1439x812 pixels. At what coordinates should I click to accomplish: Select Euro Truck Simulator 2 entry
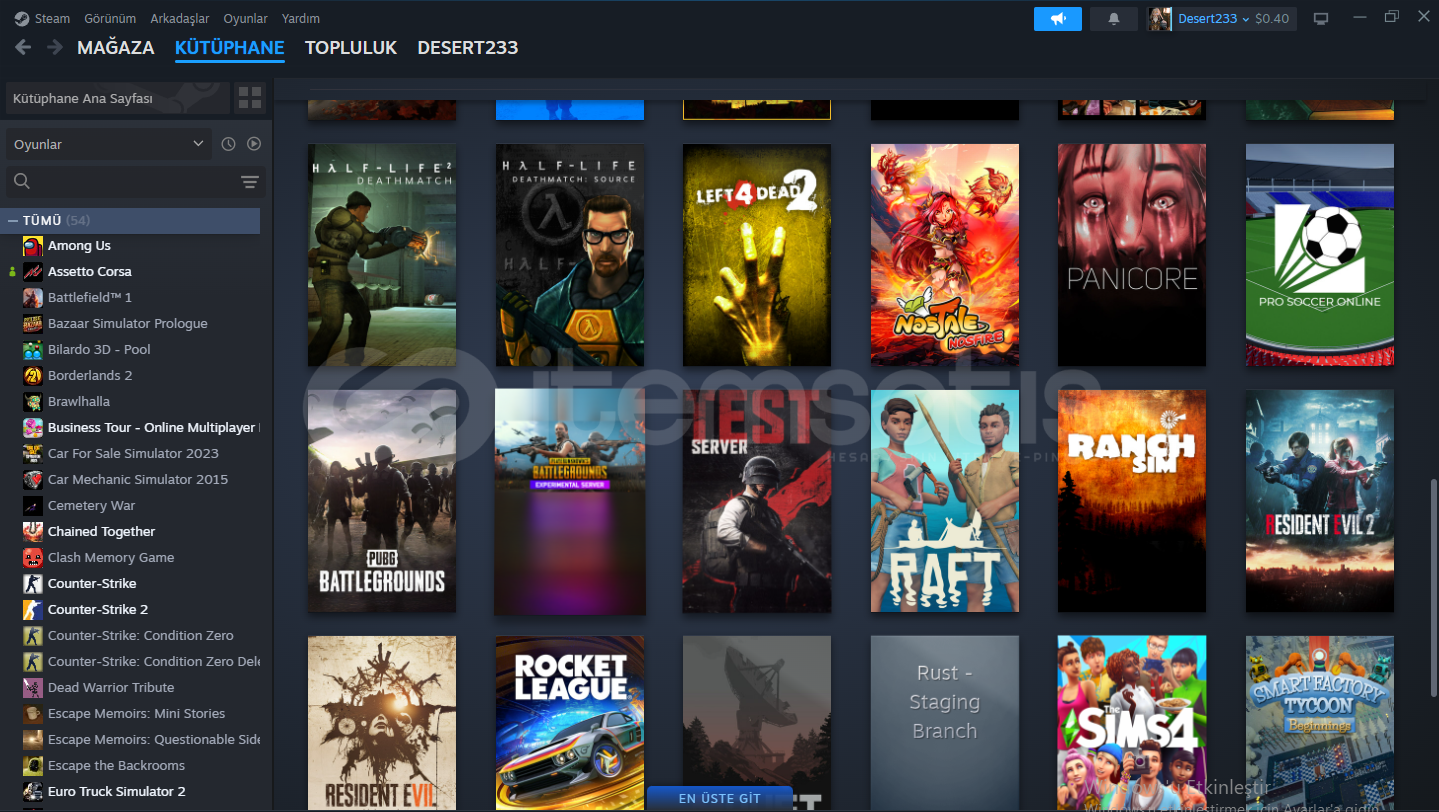pos(116,791)
